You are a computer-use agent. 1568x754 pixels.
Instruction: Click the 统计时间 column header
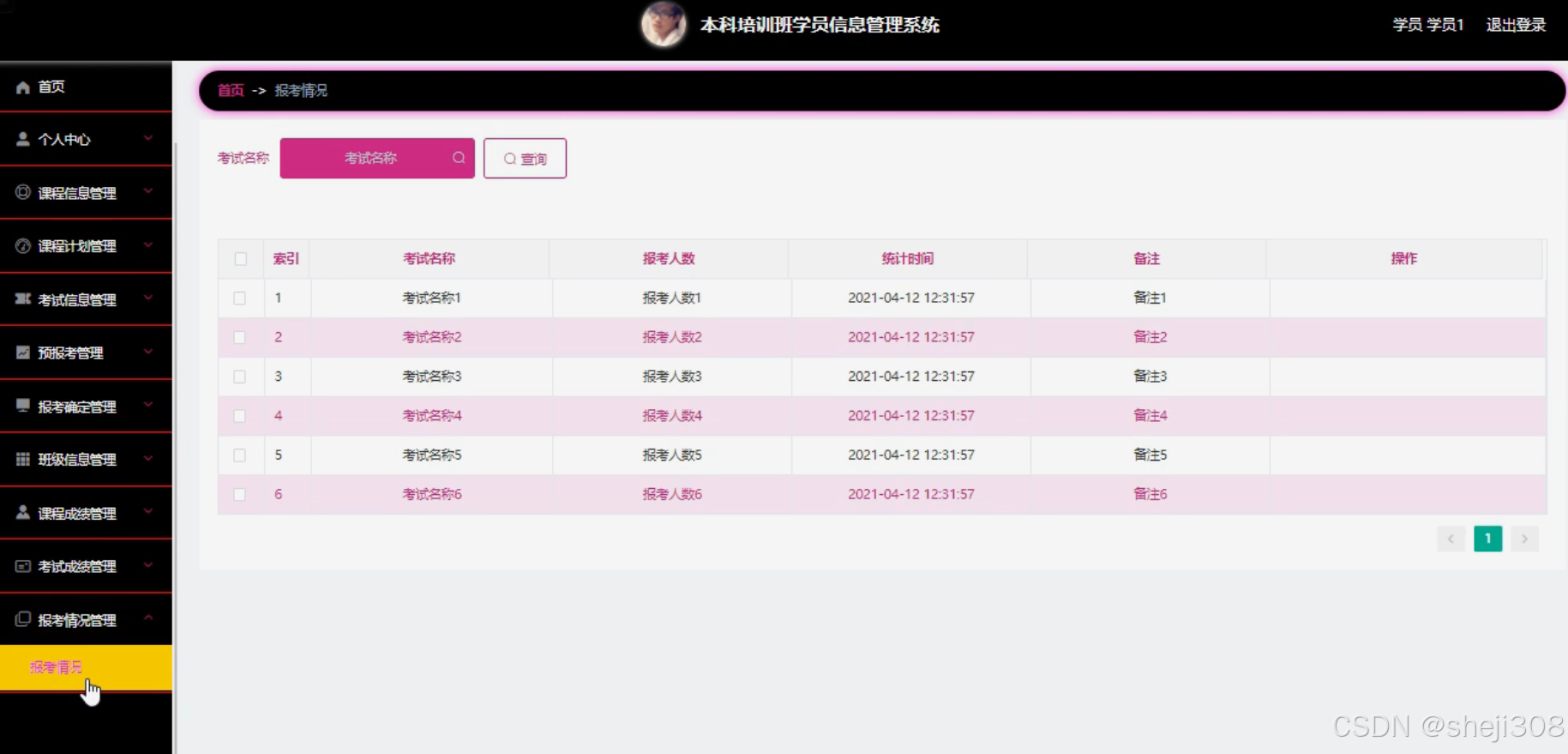(908, 258)
